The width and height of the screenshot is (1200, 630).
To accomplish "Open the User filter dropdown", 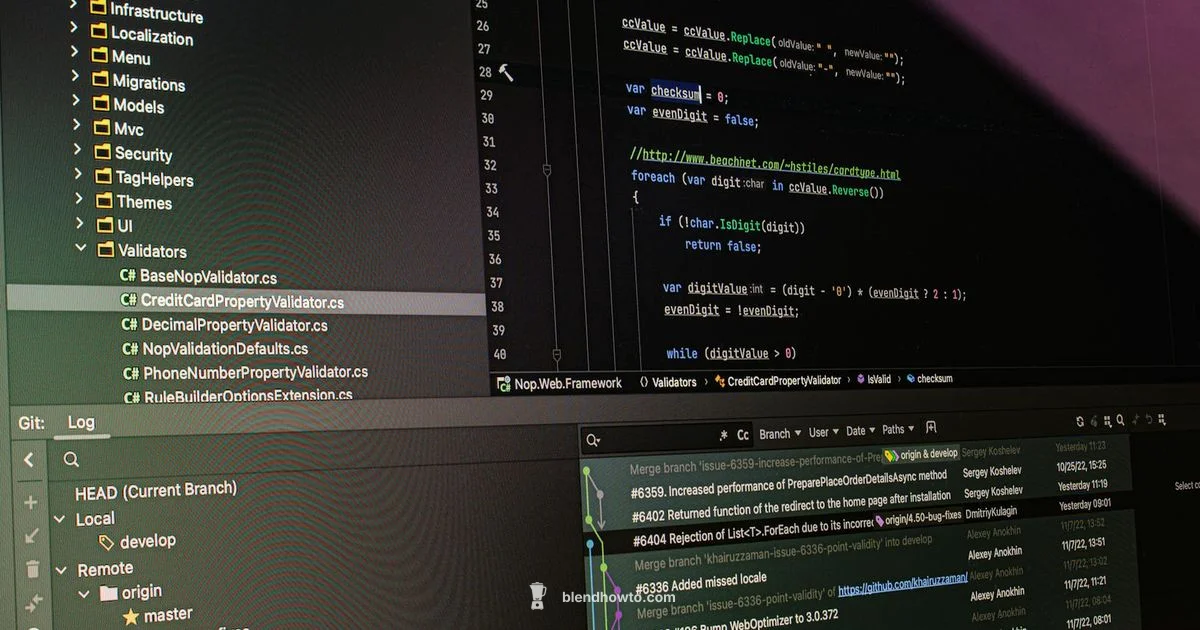I will [820, 432].
